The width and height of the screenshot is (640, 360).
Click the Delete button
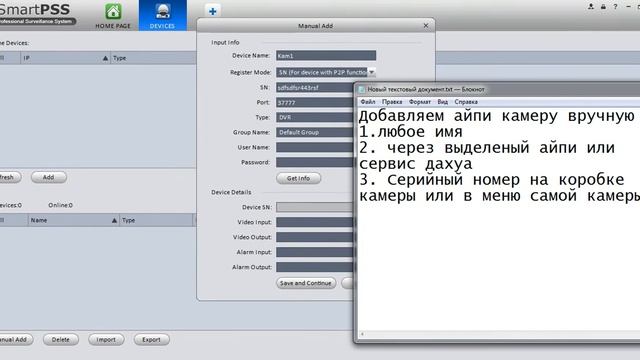click(x=60, y=339)
